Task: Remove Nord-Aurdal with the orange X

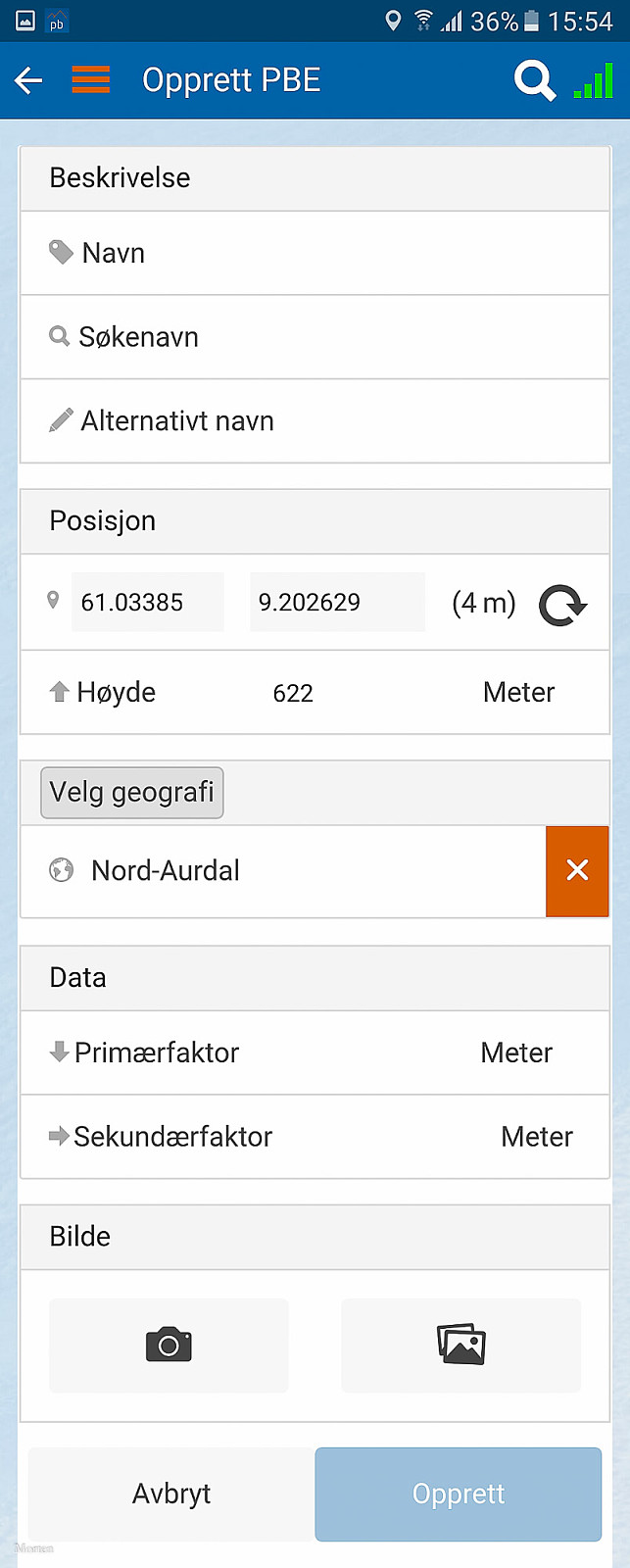Action: [x=577, y=870]
